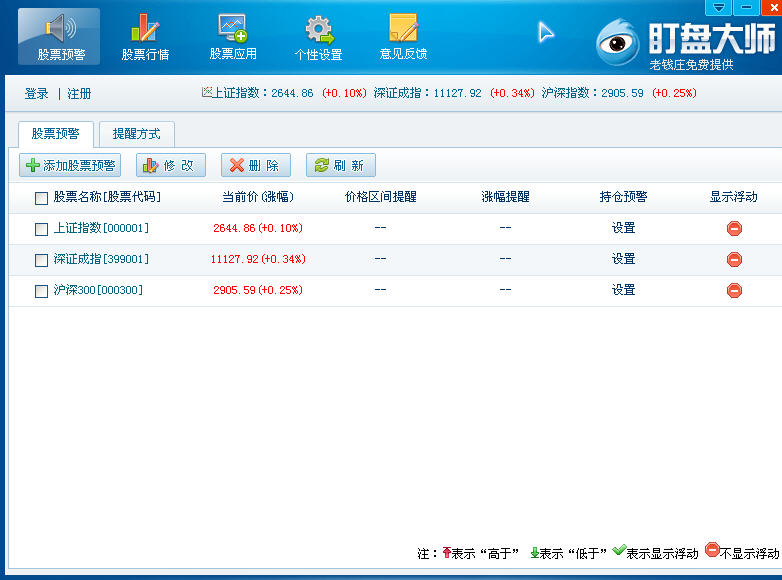Toggle floating display for 上证指数 row
This screenshot has width=782, height=580.
(734, 228)
